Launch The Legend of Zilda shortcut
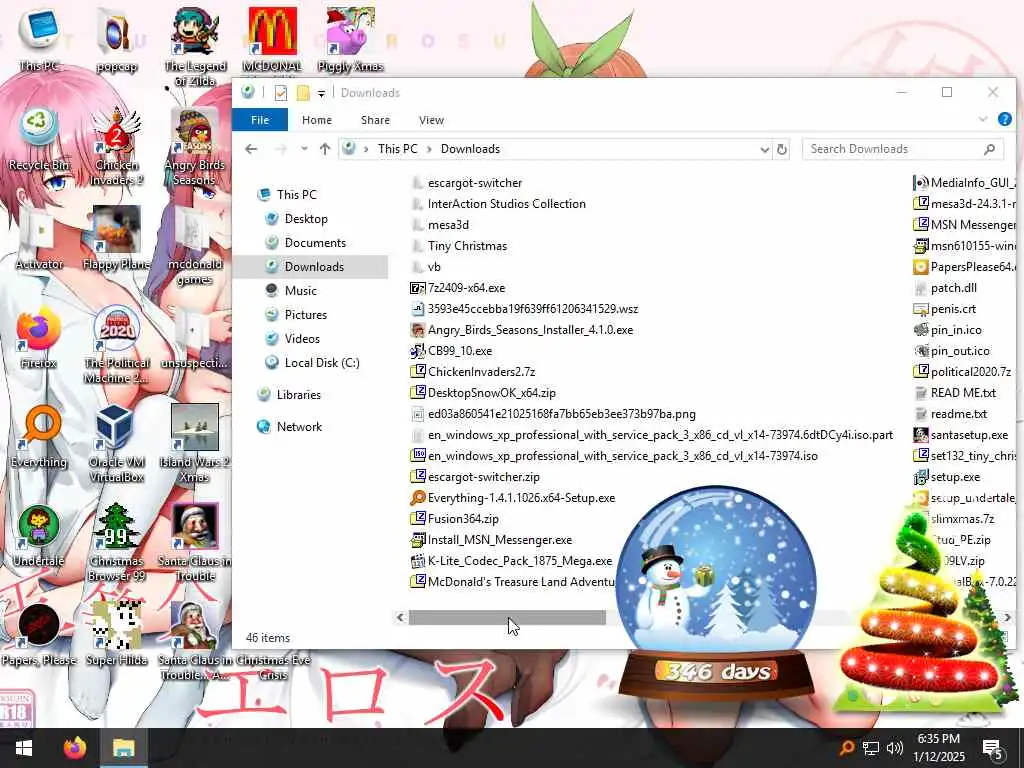Image resolution: width=1024 pixels, height=768 pixels. [195, 47]
